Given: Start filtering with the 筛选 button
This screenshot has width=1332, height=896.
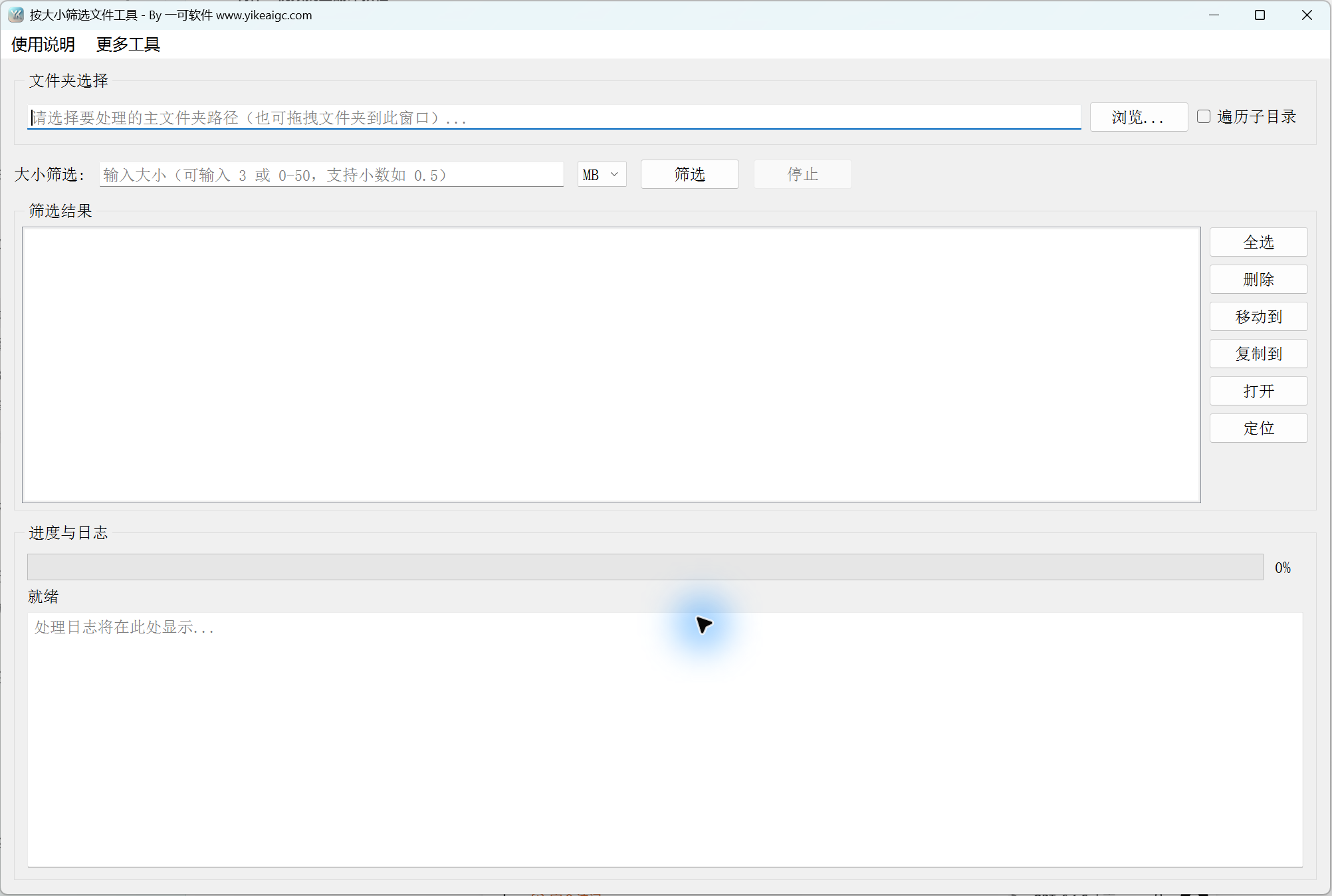Looking at the screenshot, I should pyautogui.click(x=689, y=174).
